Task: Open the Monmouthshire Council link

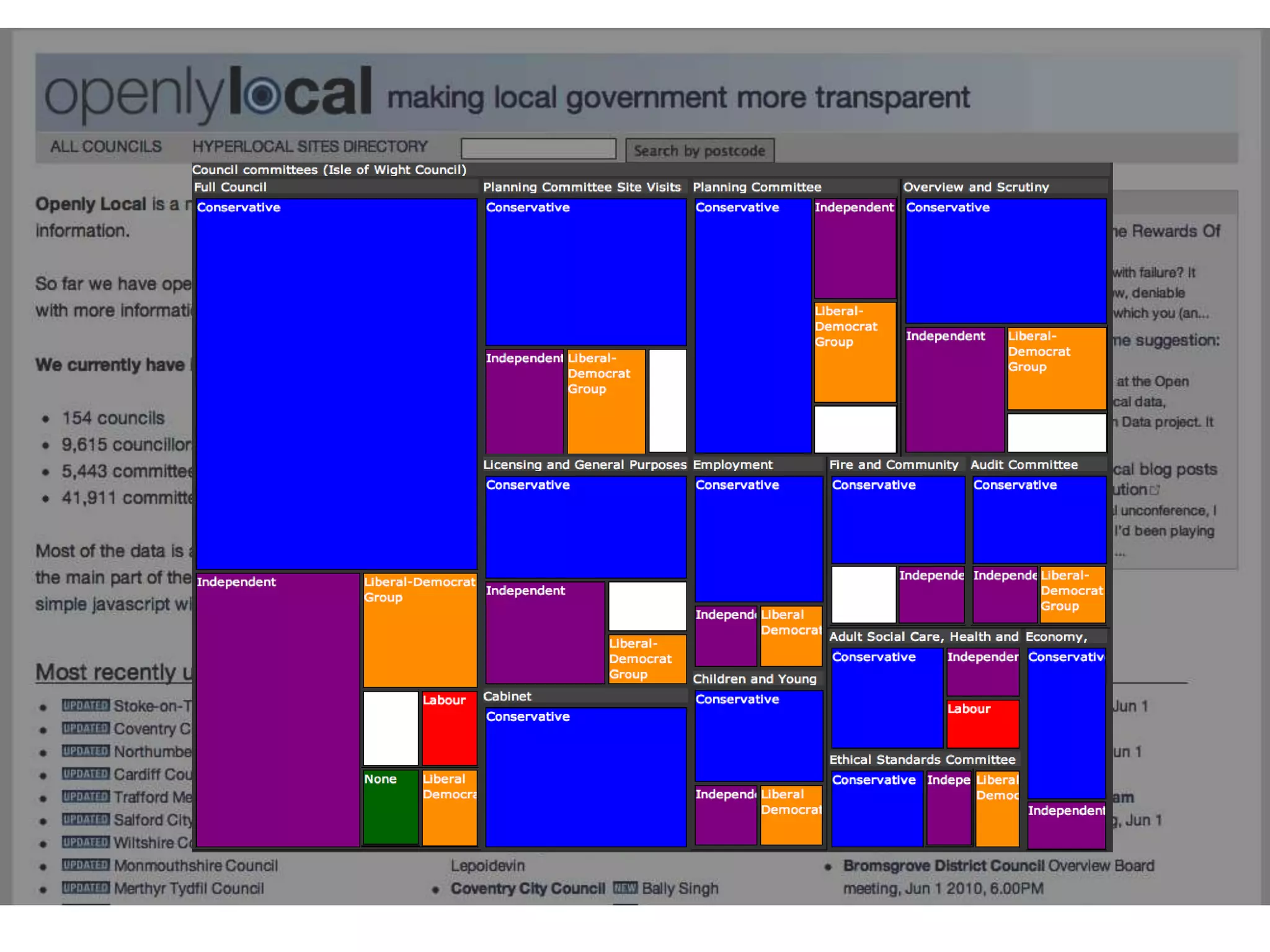Action: [195, 865]
